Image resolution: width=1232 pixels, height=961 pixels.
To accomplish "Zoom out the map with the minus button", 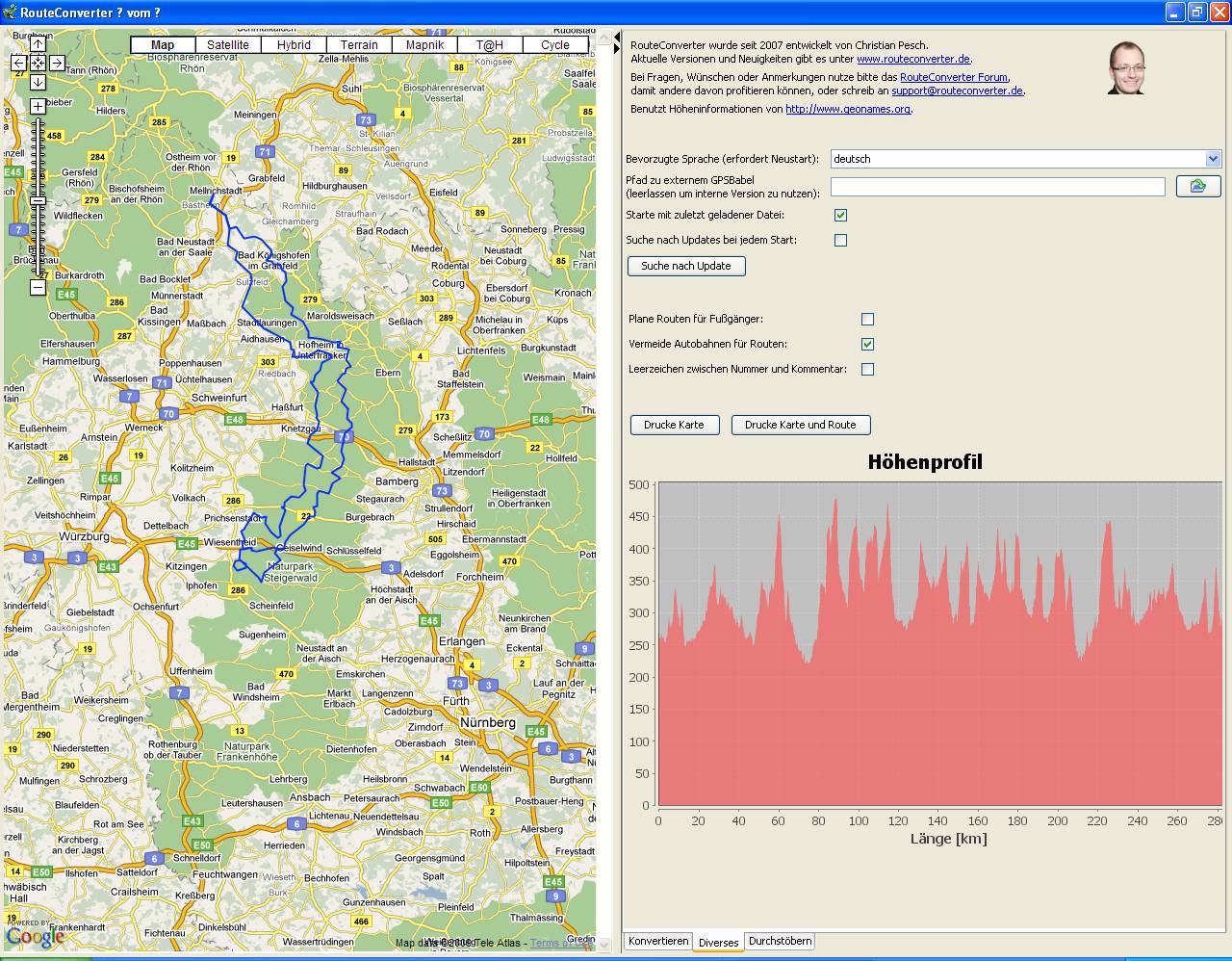I will tap(38, 287).
